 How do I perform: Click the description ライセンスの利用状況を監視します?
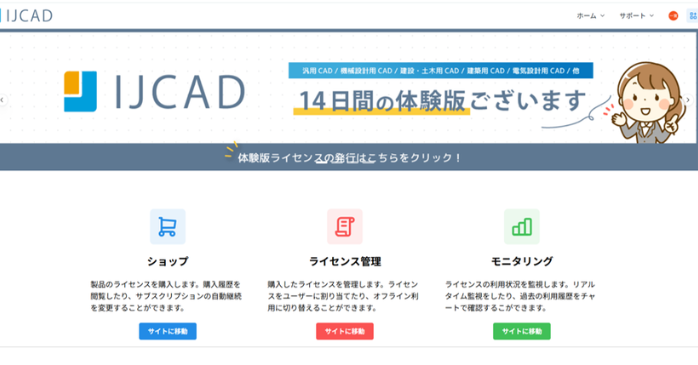[x=520, y=296]
